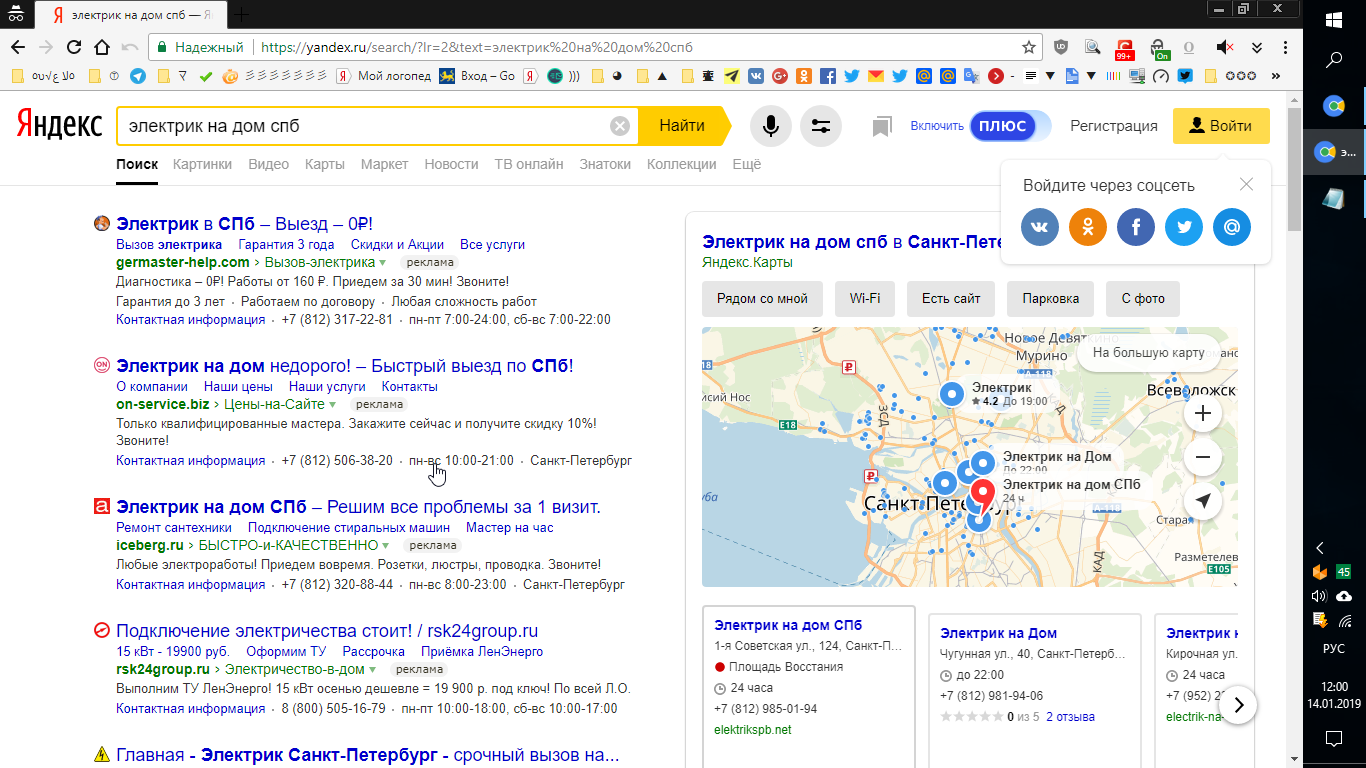This screenshot has width=1366, height=768.
Task: Open the 'Вход – Go' bookmark
Action: [476, 75]
